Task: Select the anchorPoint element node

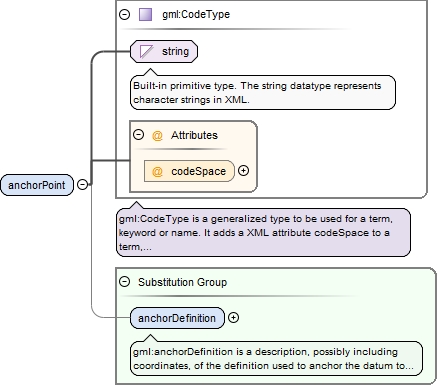Action: click(37, 185)
